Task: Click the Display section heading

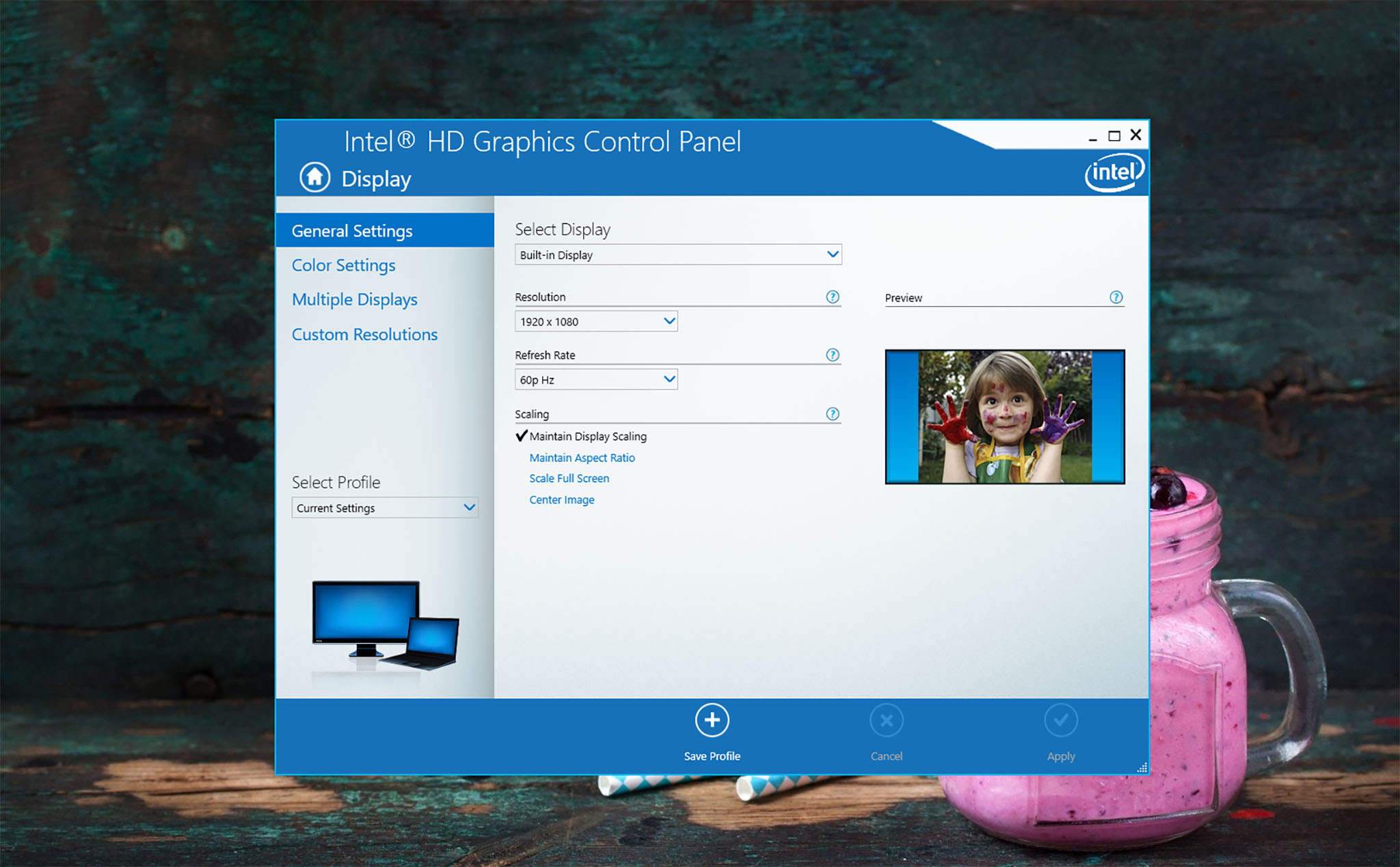Action: point(376,179)
